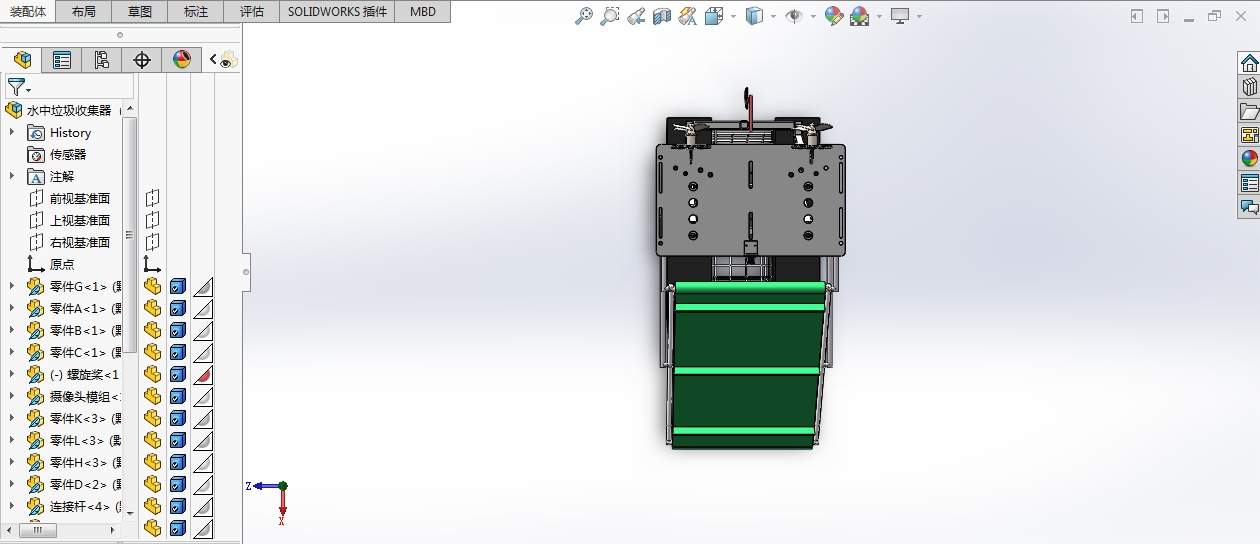1260x544 pixels.
Task: Open SOLIDWORKS Resources home in task pane
Action: tap(1249, 63)
